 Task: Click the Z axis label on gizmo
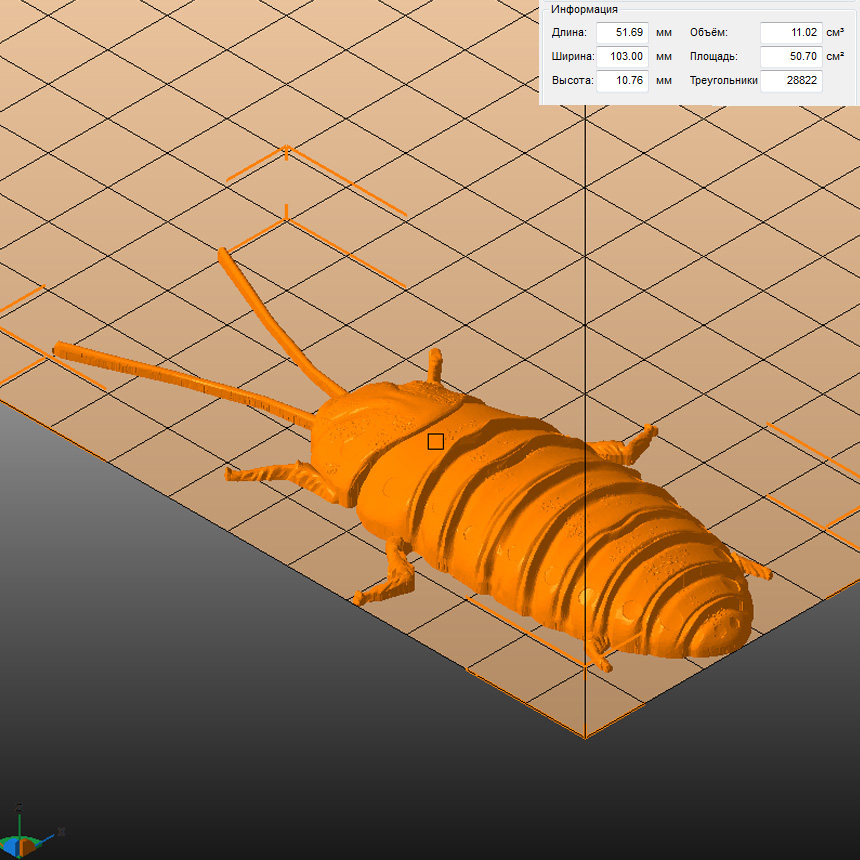(x=19, y=806)
